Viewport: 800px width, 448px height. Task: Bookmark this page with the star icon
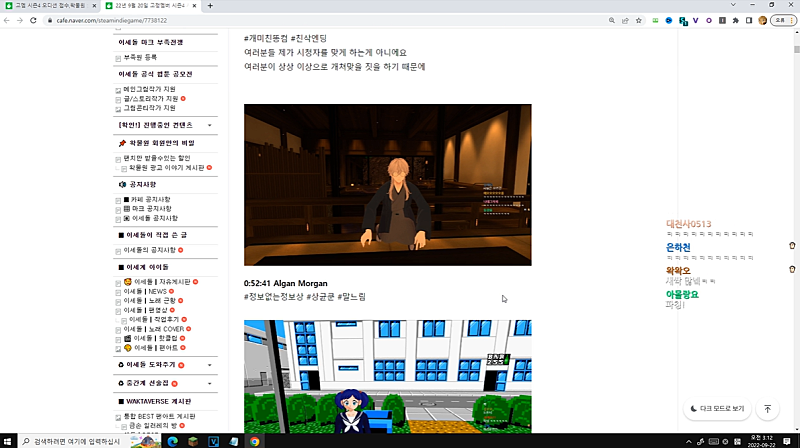(638, 20)
